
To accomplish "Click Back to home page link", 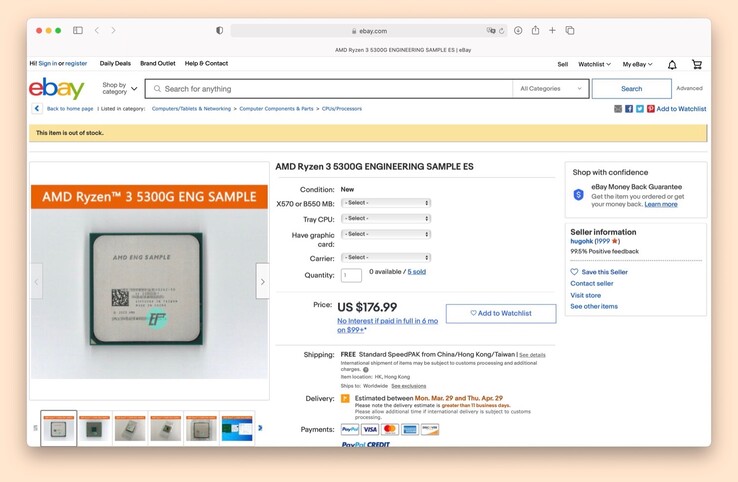I will tap(70, 109).
